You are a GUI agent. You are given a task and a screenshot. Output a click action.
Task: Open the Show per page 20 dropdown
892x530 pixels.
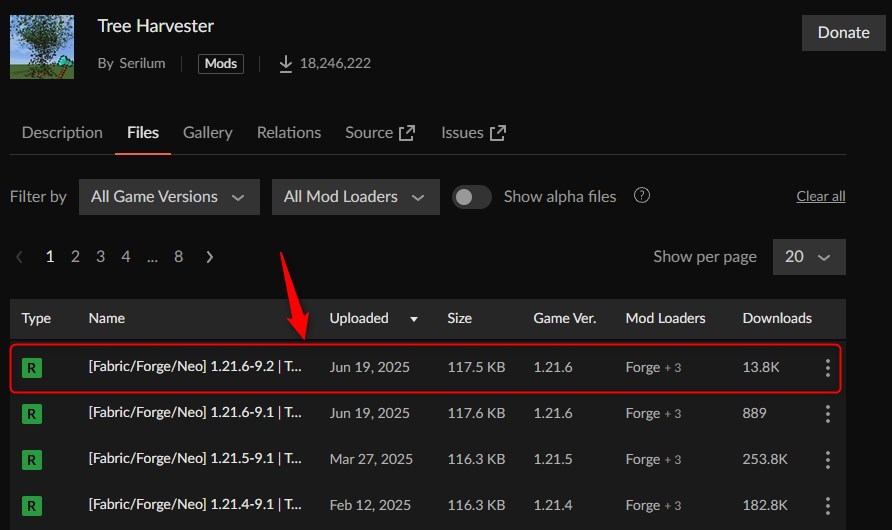809,256
